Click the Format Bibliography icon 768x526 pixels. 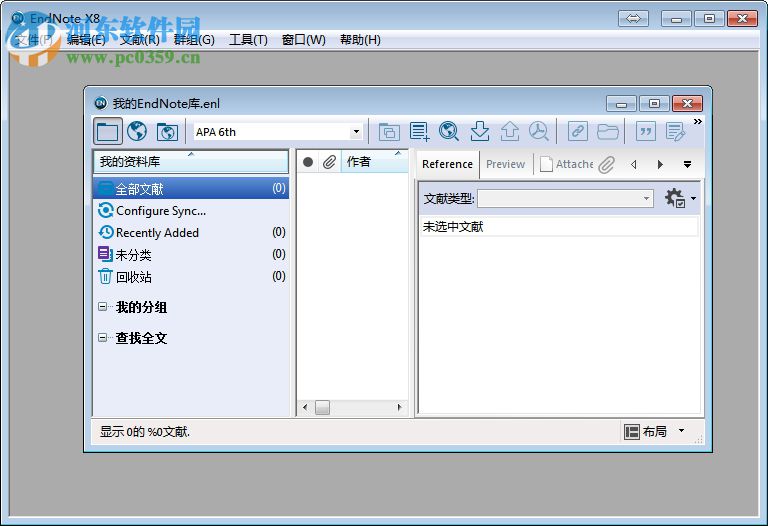coord(675,131)
